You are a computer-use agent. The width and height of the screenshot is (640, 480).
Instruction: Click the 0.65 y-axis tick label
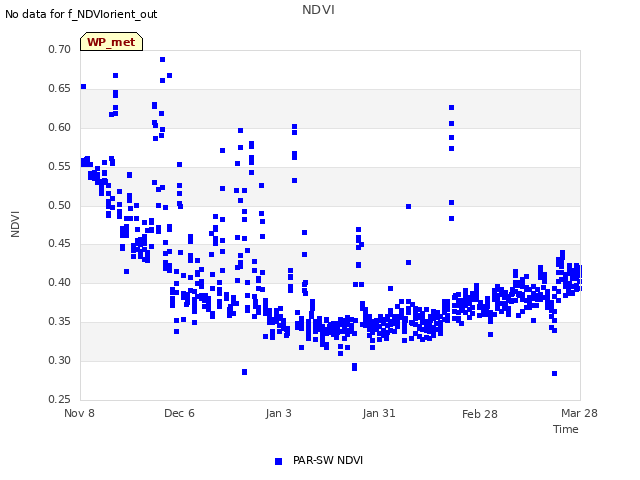[x=59, y=89]
